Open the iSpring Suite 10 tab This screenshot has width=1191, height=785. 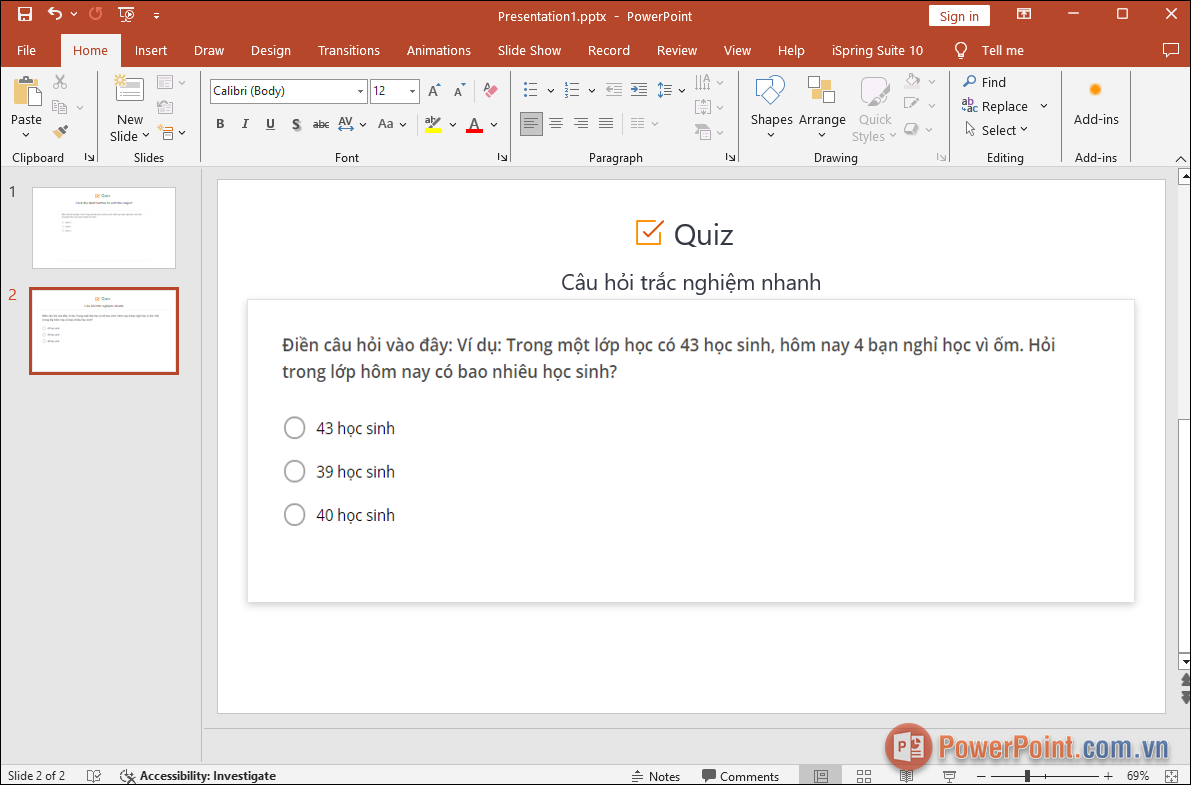tap(877, 50)
